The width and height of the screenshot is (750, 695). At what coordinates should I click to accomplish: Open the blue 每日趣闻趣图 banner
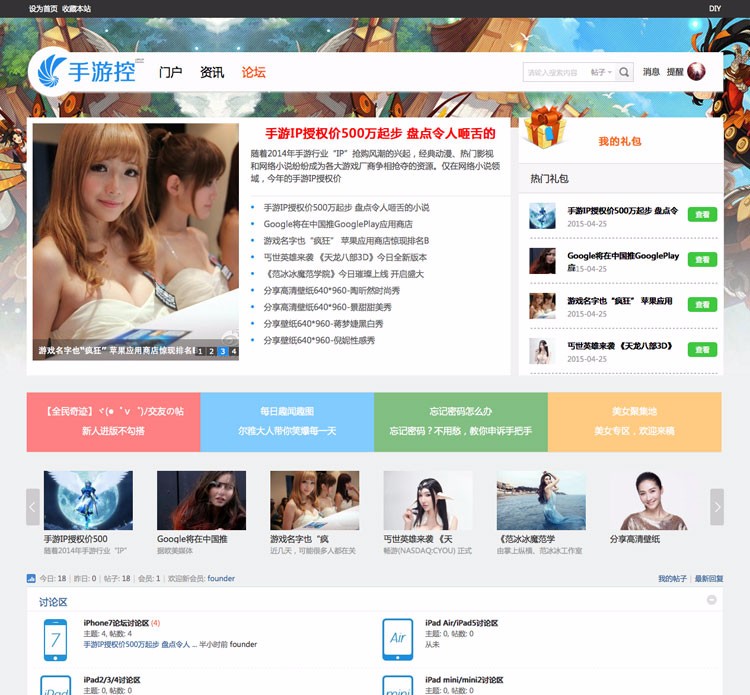[287, 422]
